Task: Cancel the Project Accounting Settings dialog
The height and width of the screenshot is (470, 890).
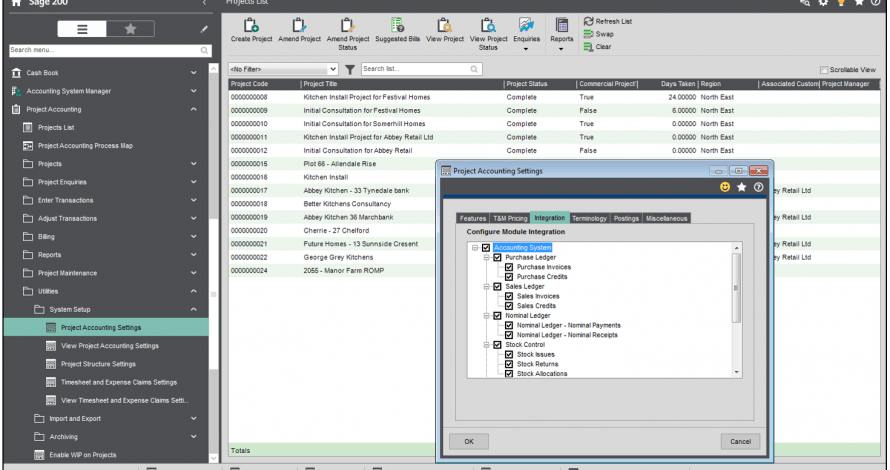Action: [x=740, y=442]
